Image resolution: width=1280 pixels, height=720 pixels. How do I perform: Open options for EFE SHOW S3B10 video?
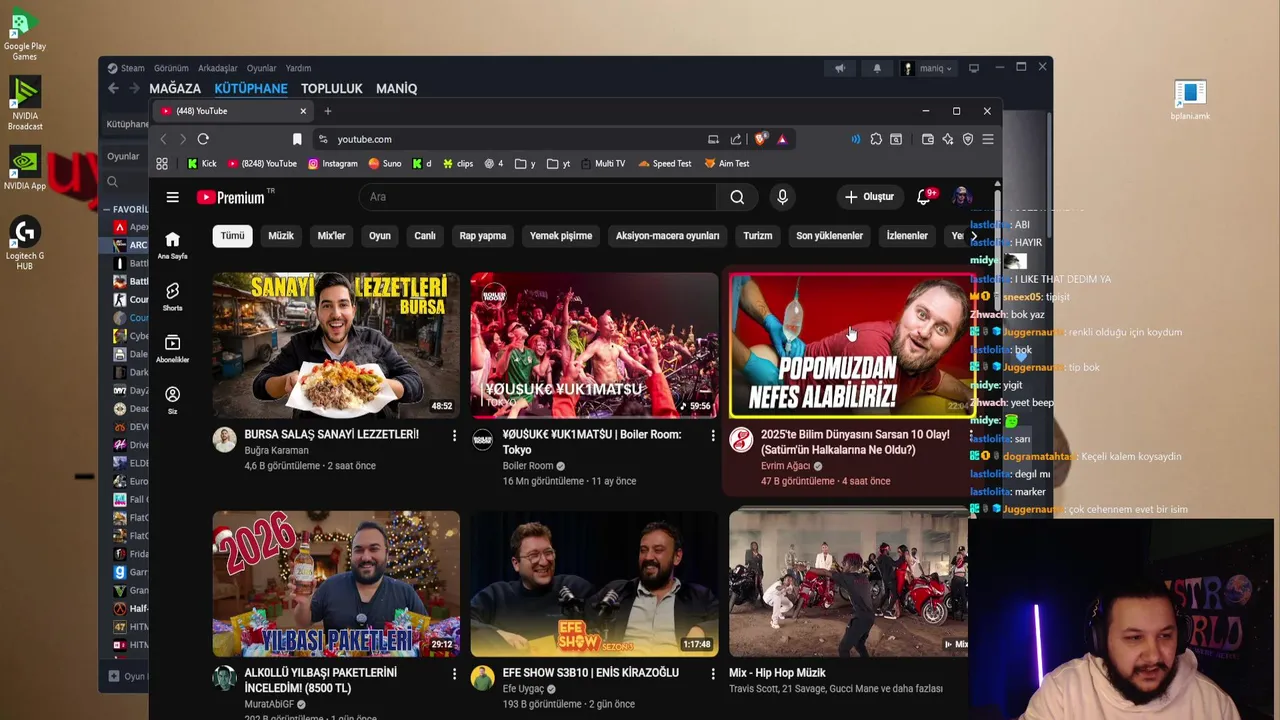point(713,674)
